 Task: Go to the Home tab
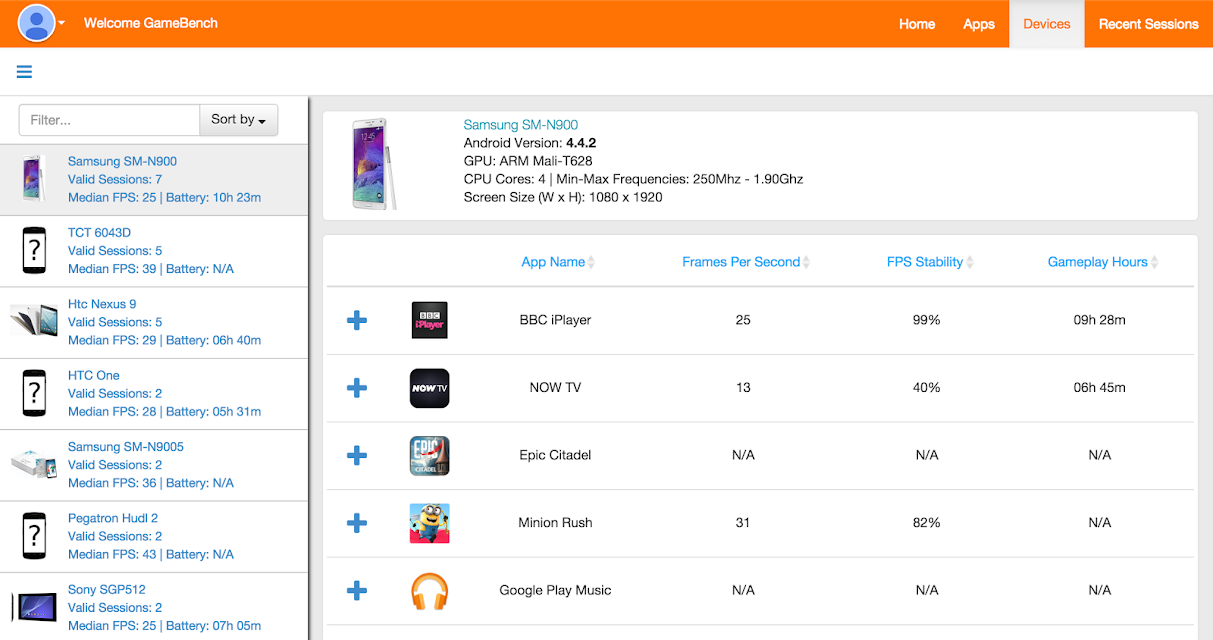(916, 24)
